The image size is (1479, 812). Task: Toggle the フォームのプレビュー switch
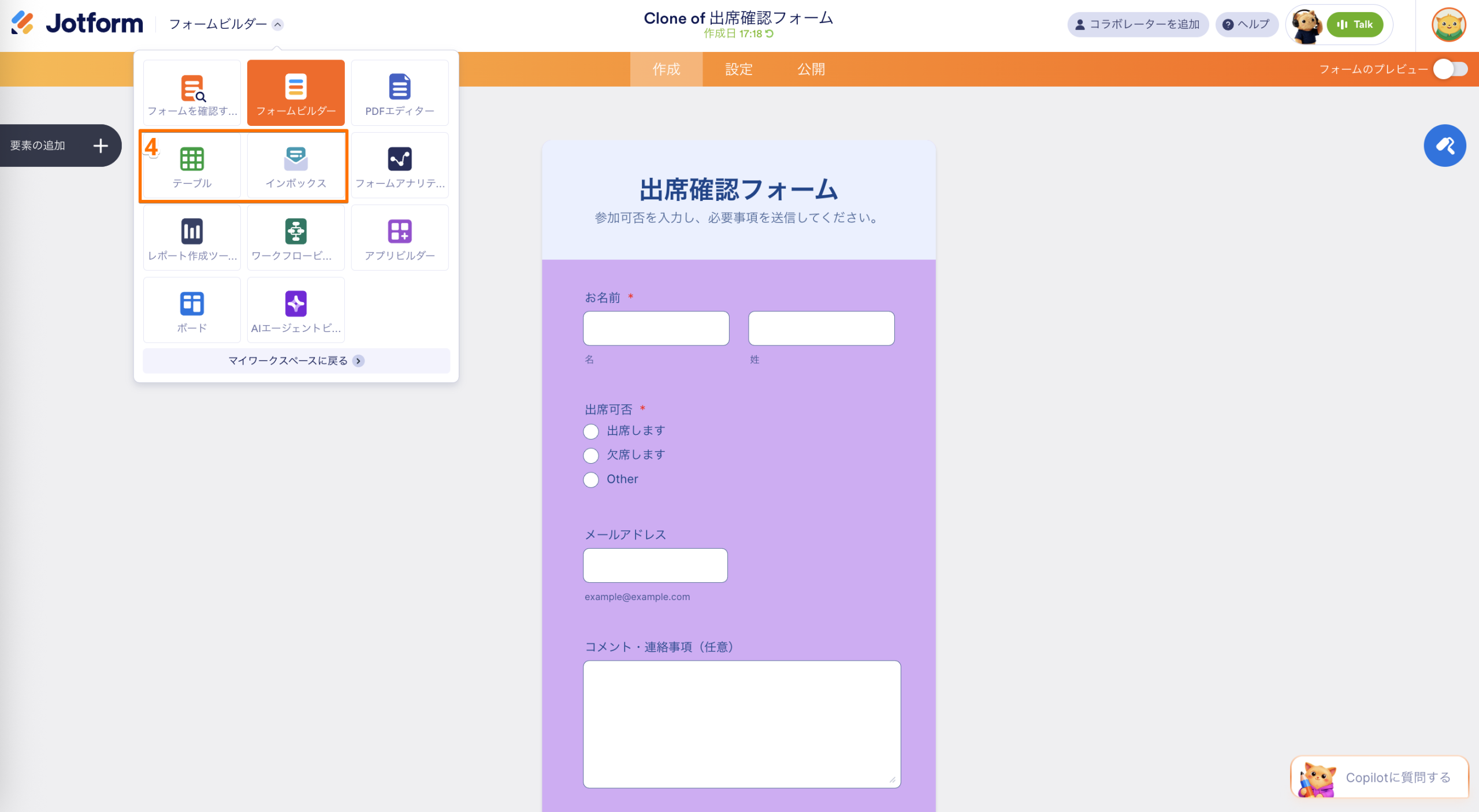tap(1450, 69)
